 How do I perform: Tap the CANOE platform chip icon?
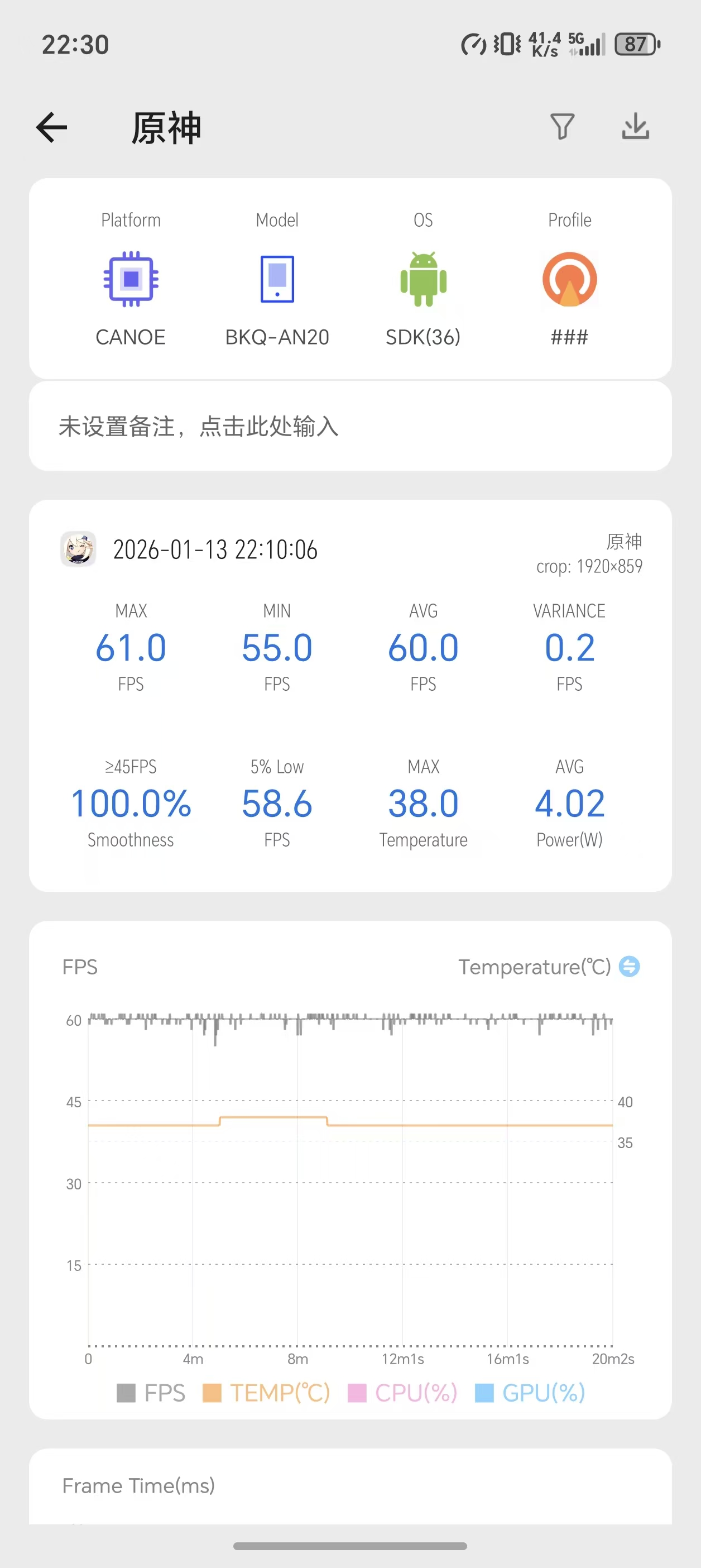click(x=131, y=279)
